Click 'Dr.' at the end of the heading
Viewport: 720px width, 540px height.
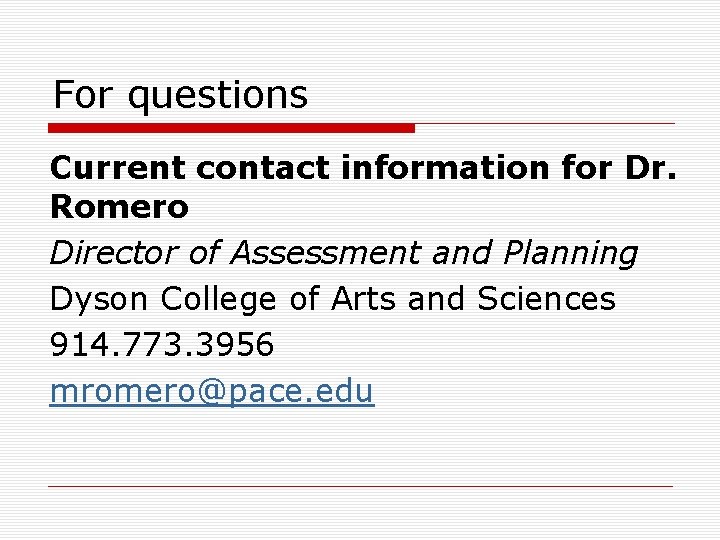tap(651, 167)
